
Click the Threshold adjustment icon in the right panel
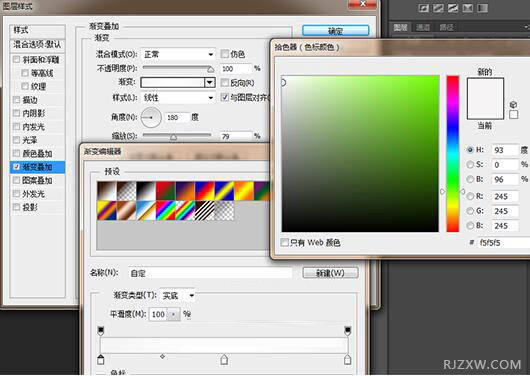[x=453, y=8]
